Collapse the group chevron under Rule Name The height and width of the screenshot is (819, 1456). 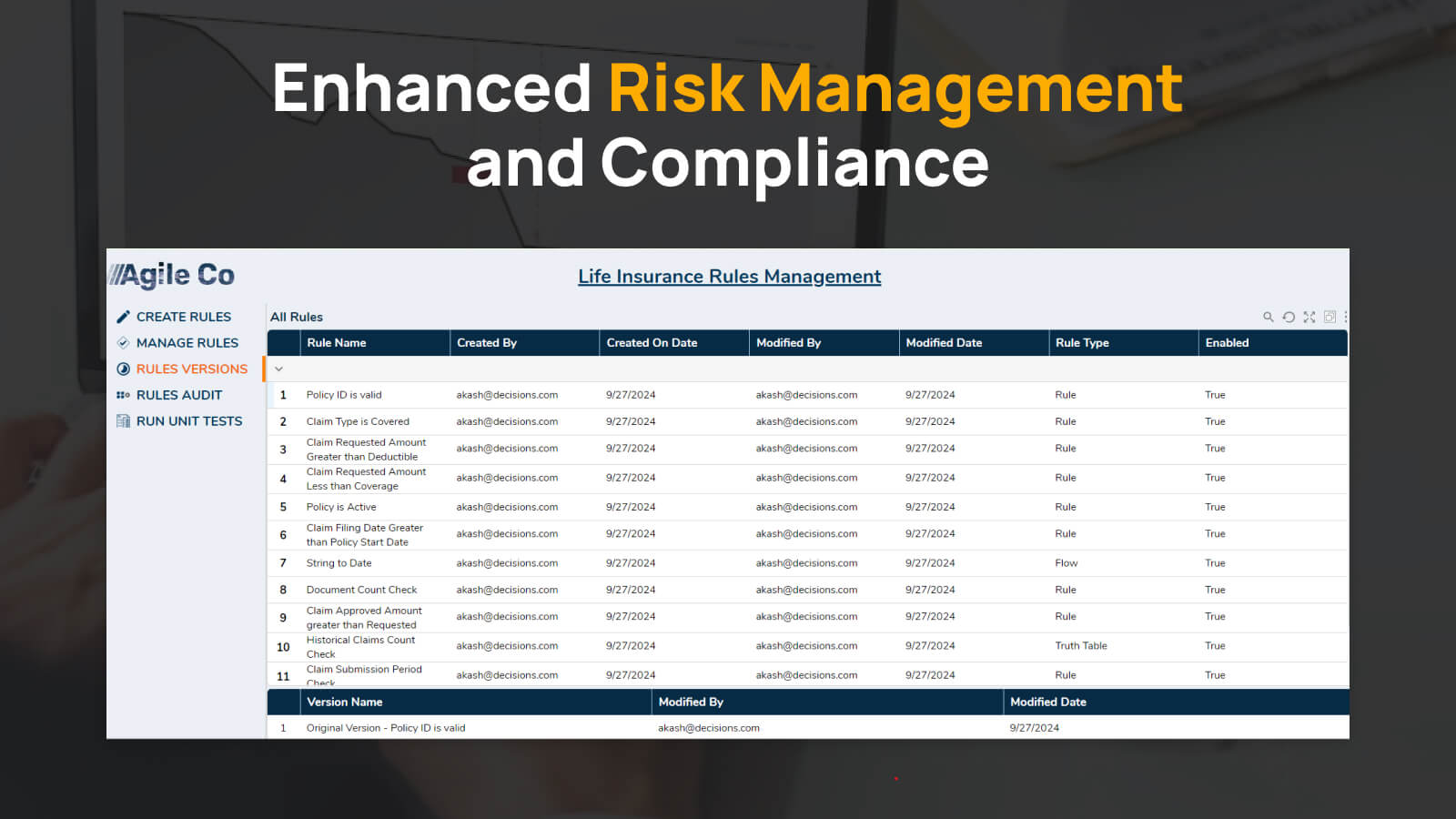(279, 369)
